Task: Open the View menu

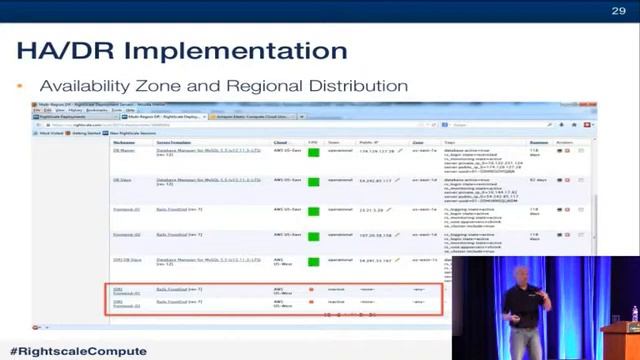Action: (x=60, y=110)
